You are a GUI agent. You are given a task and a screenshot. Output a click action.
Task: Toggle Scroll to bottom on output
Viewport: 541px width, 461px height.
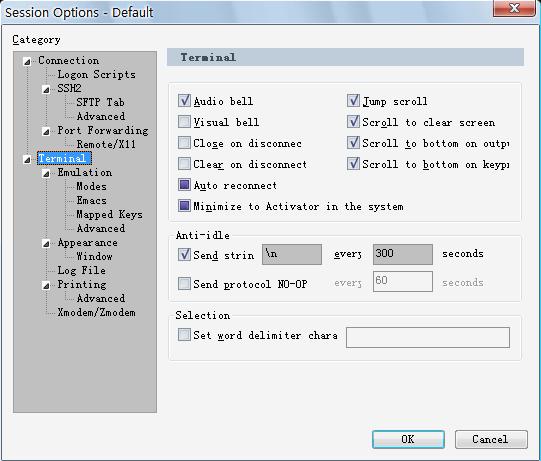353,143
